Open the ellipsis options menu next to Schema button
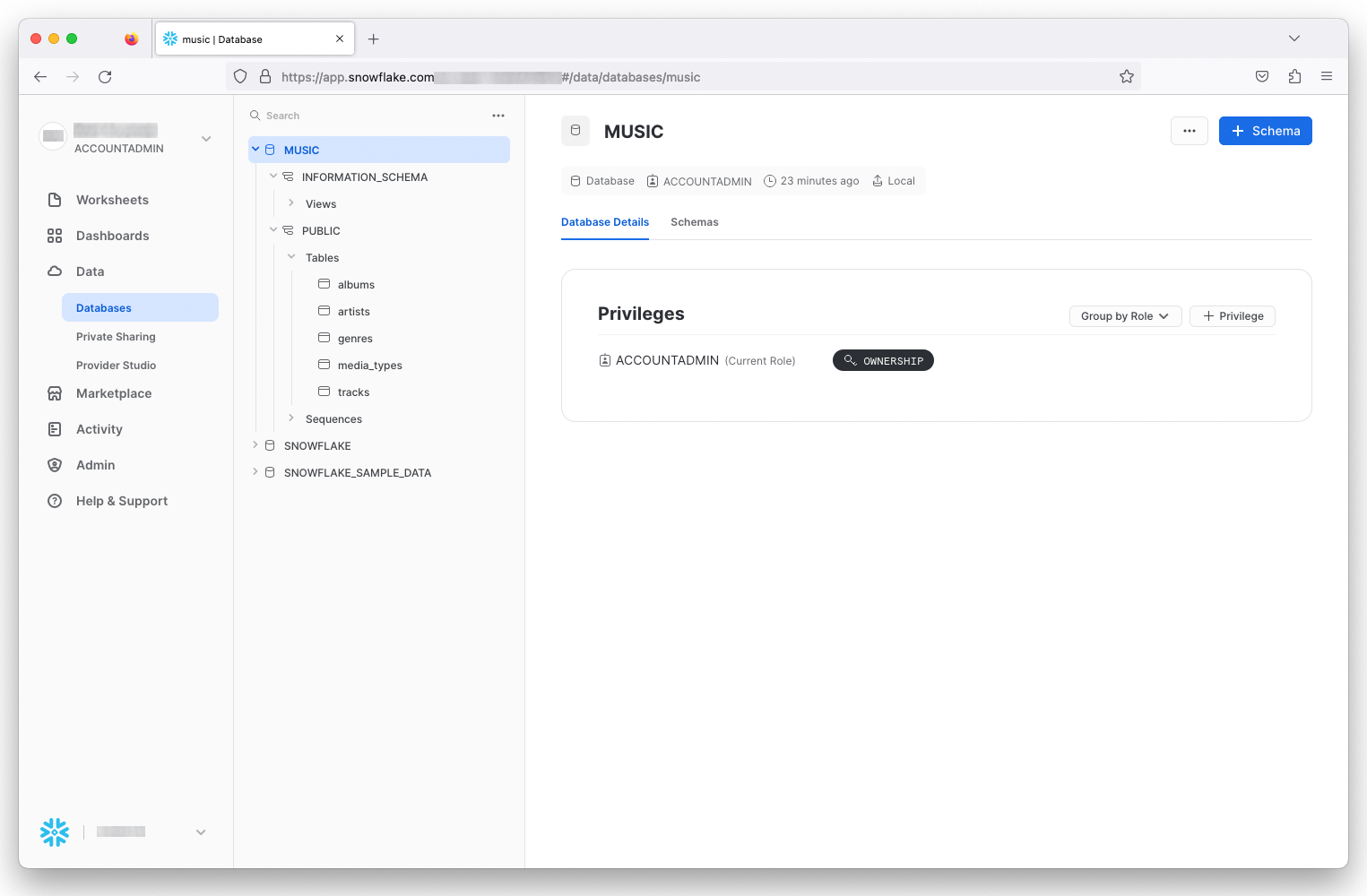Screen dimensions: 1367x896 point(1189,131)
